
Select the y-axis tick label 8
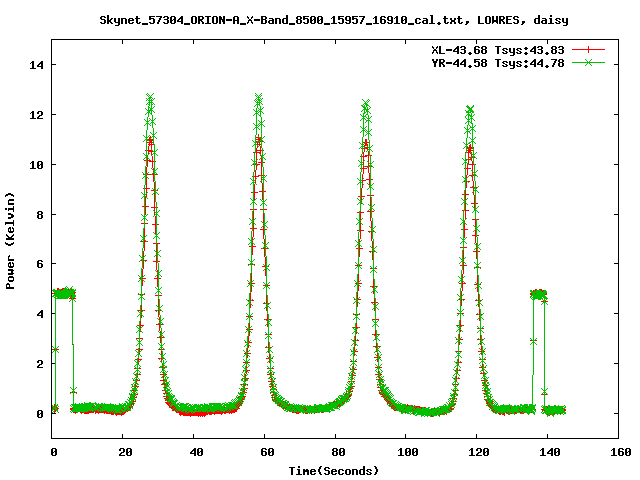pyautogui.click(x=40, y=215)
